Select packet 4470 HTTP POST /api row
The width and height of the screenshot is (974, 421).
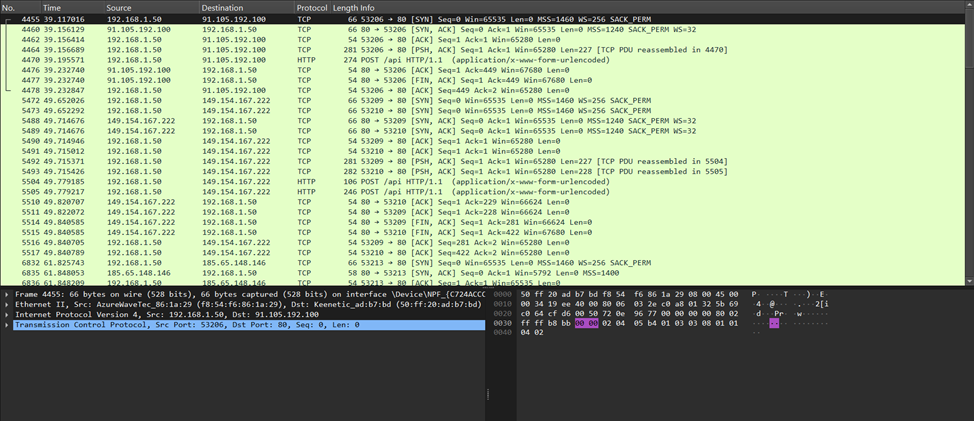300,59
